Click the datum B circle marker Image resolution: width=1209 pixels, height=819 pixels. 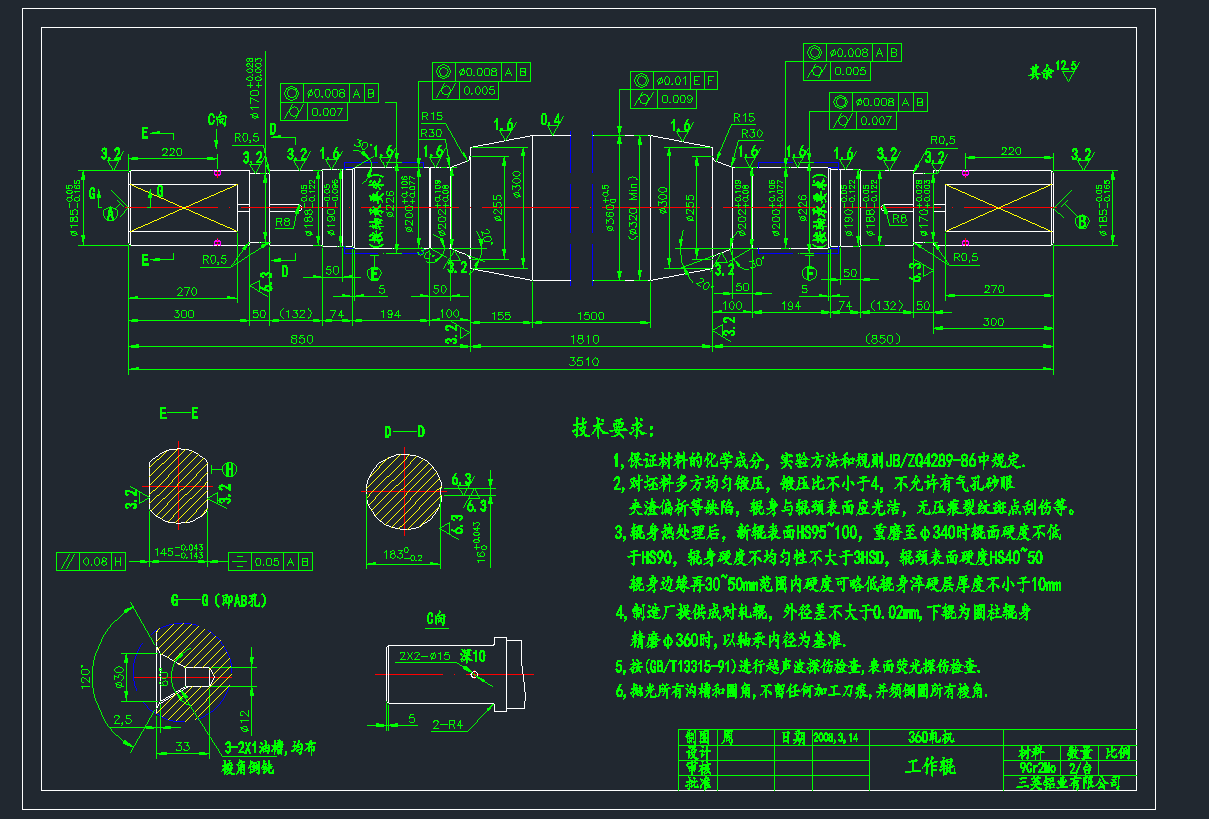(x=1081, y=222)
